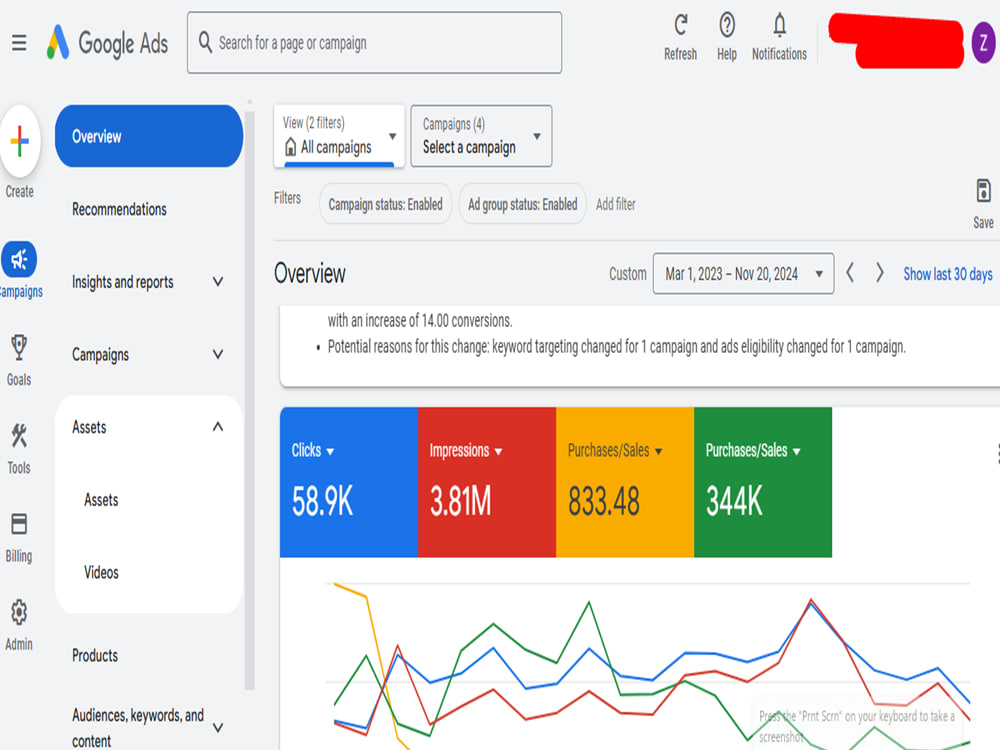Screen dimensions: 1000x750
Task: Go to the previous date range
Action: [850, 273]
